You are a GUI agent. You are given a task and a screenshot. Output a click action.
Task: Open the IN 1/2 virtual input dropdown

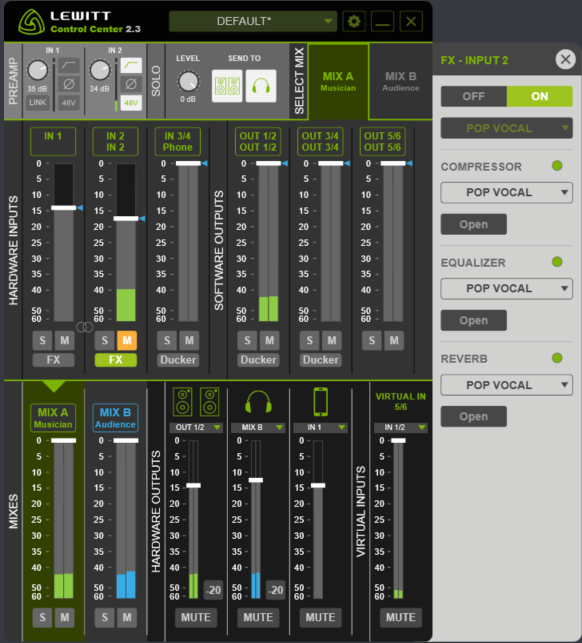click(x=401, y=427)
